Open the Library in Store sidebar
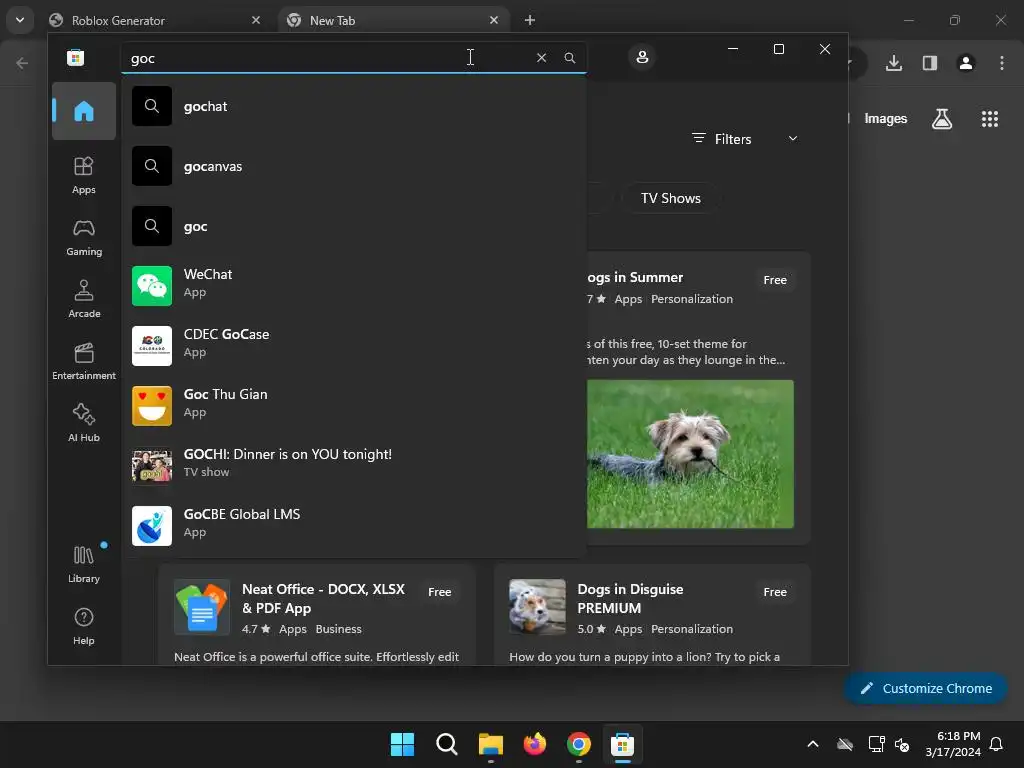This screenshot has height=768, width=1024. click(84, 564)
